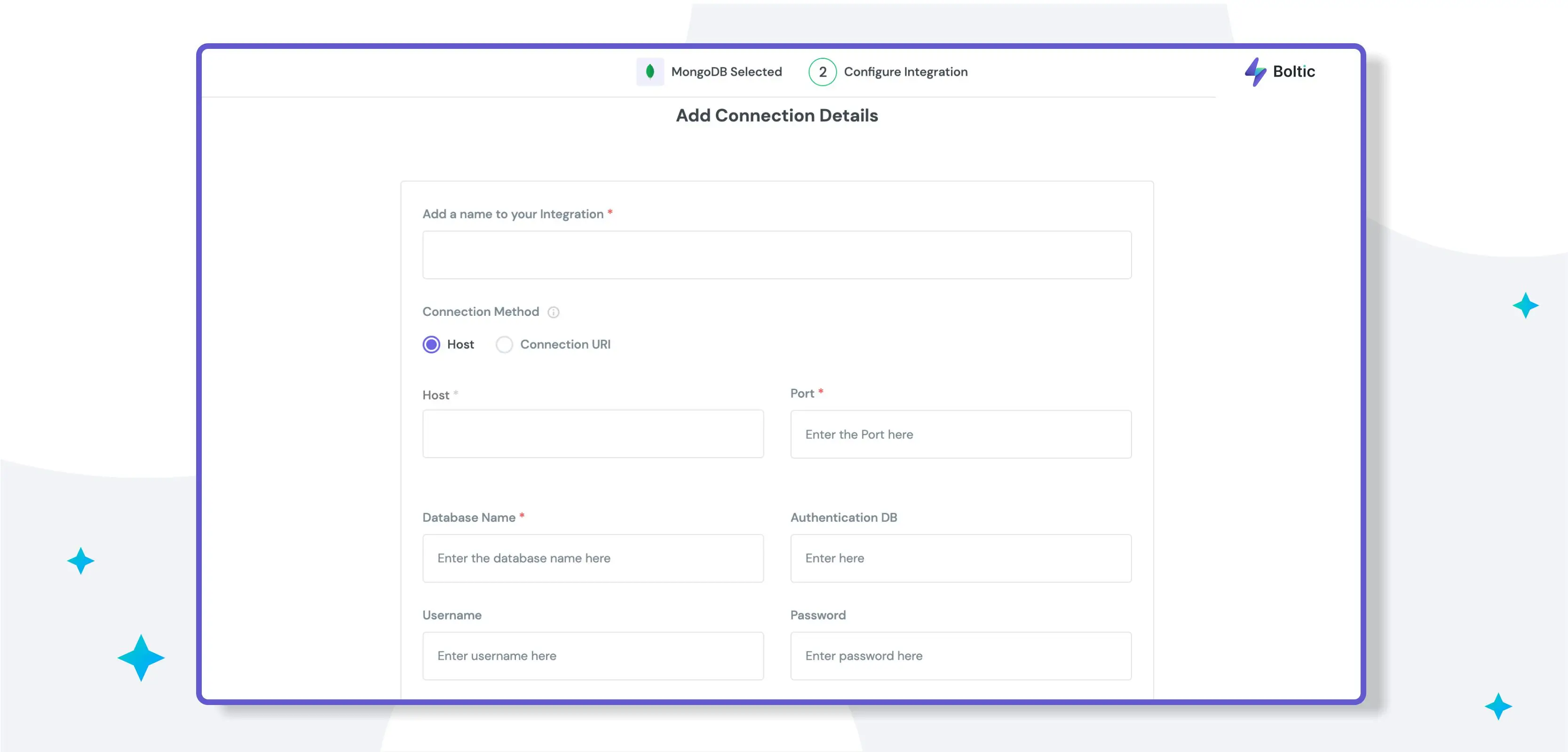
Task: Click the red asterisk beside Port label
Action: (x=821, y=391)
